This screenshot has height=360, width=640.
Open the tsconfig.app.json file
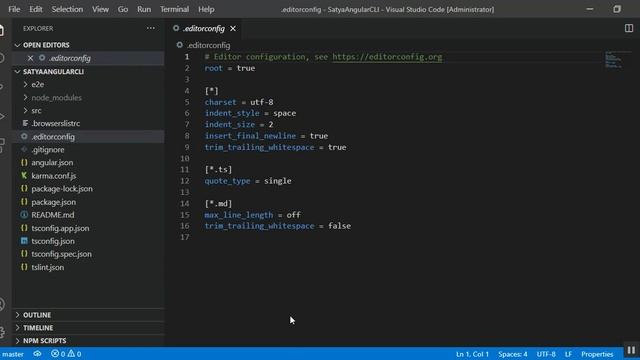pyautogui.click(x=60, y=228)
